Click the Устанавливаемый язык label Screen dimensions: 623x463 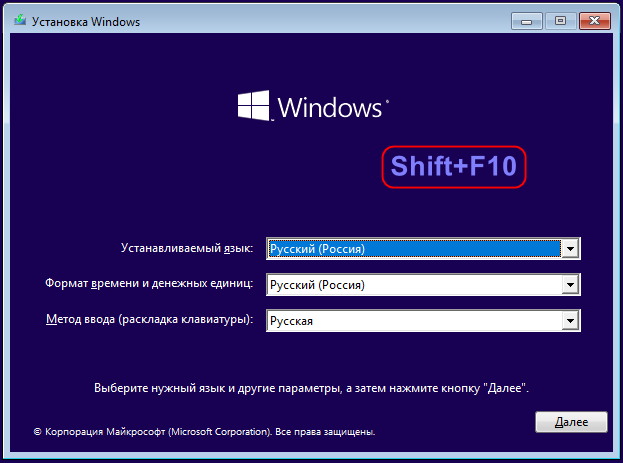(x=187, y=248)
